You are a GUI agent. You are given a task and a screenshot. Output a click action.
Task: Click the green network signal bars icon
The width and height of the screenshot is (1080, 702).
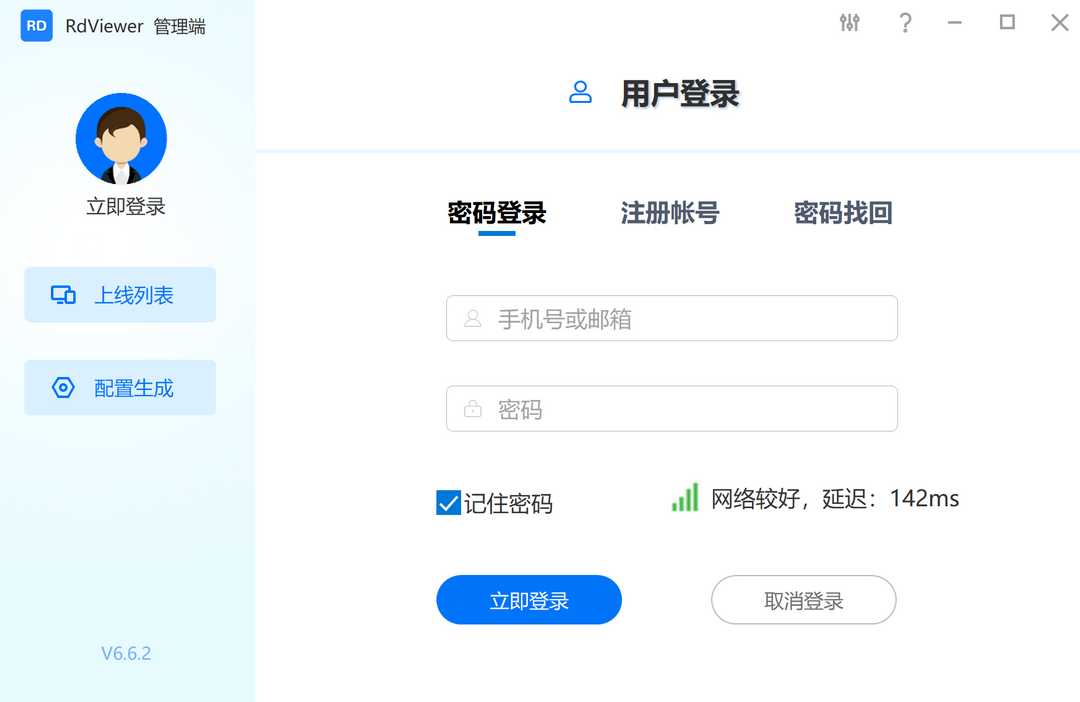685,497
